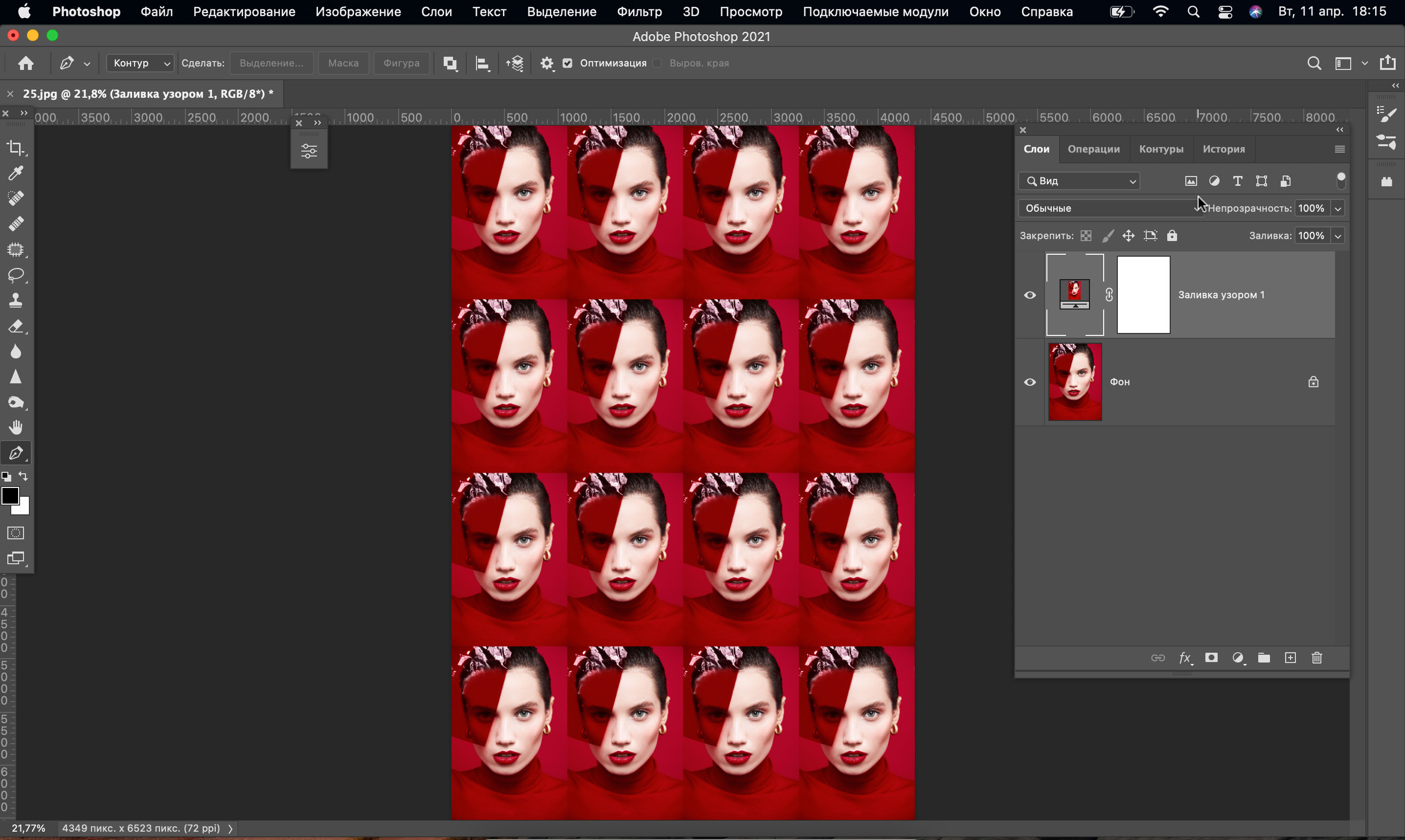Switch to the История tab

tap(1223, 149)
